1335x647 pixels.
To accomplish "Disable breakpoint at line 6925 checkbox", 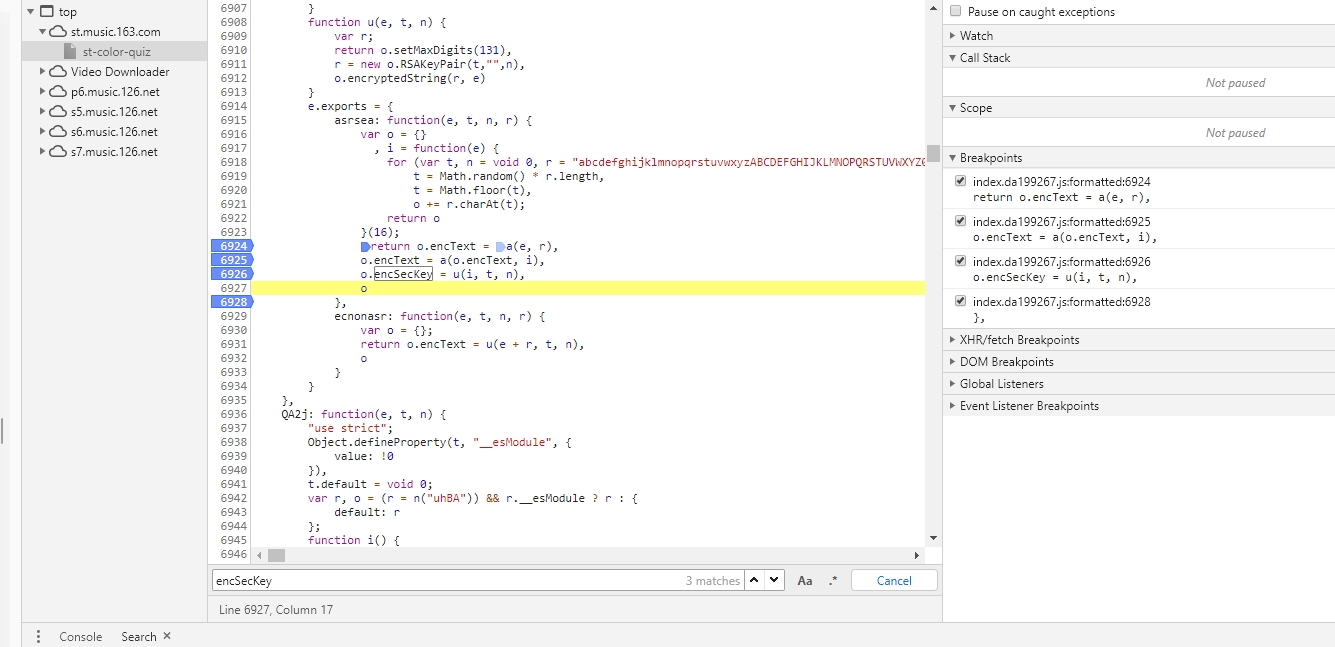I will [960, 221].
